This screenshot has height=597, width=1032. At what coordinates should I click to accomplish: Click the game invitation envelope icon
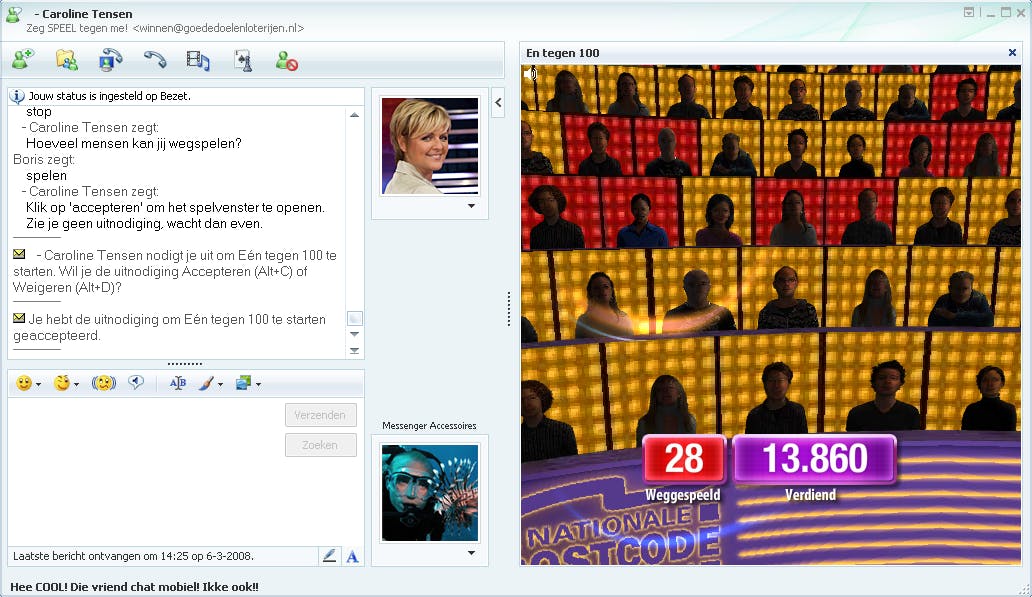19,254
